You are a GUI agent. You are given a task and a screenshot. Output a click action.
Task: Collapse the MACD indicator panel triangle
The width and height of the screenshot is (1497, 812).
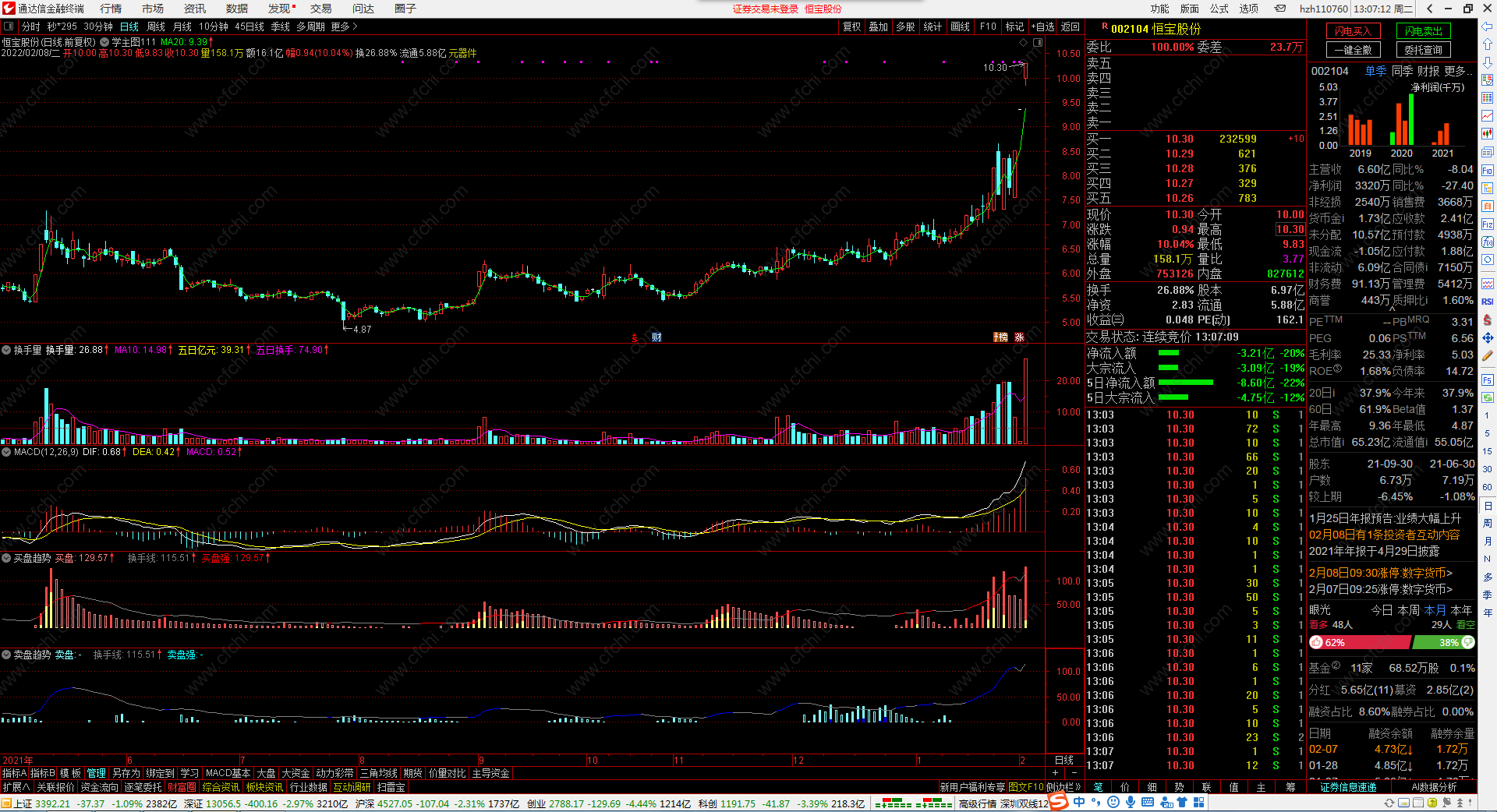point(6,451)
